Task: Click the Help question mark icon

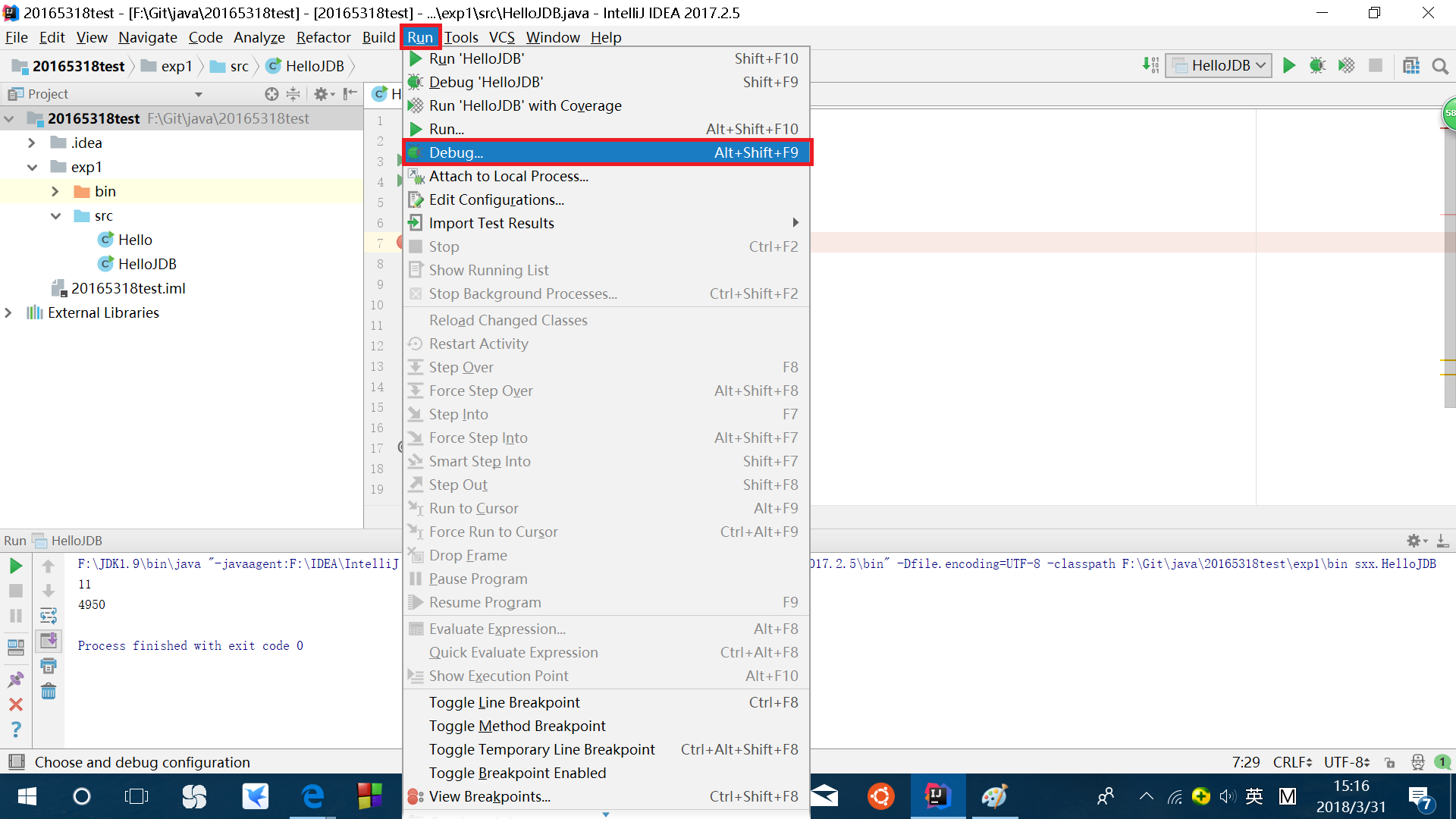Action: (x=16, y=730)
